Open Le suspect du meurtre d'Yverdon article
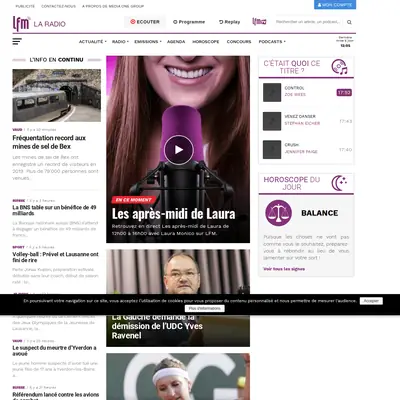The width and height of the screenshot is (400, 400). tap(54, 350)
